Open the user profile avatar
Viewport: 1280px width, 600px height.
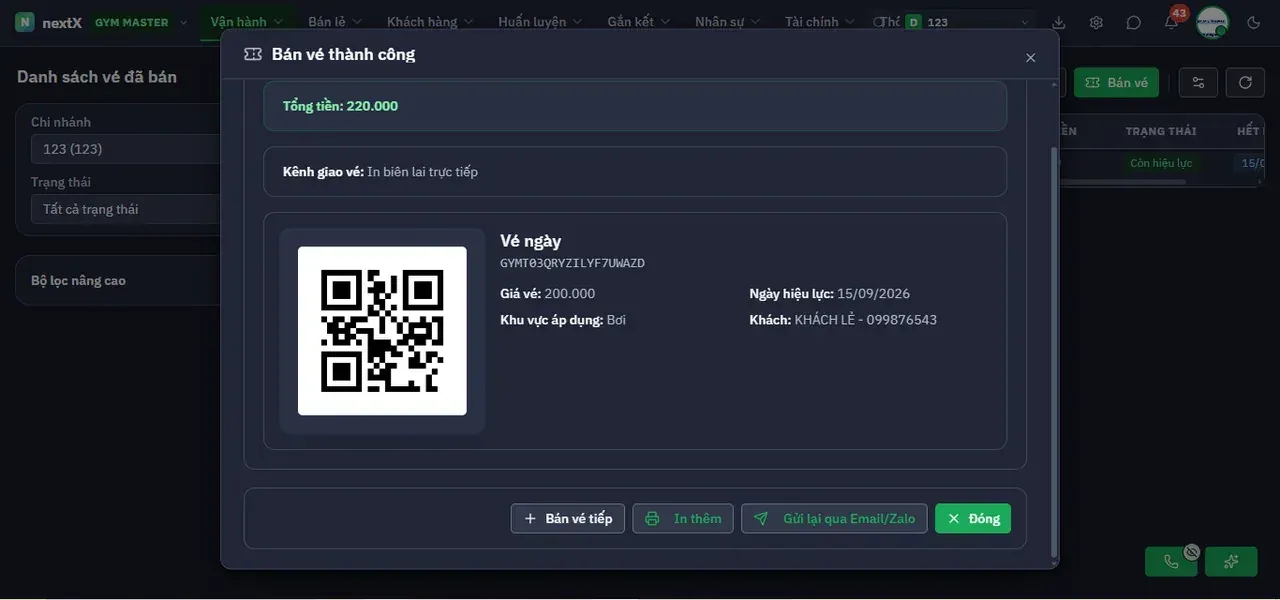tap(1212, 22)
